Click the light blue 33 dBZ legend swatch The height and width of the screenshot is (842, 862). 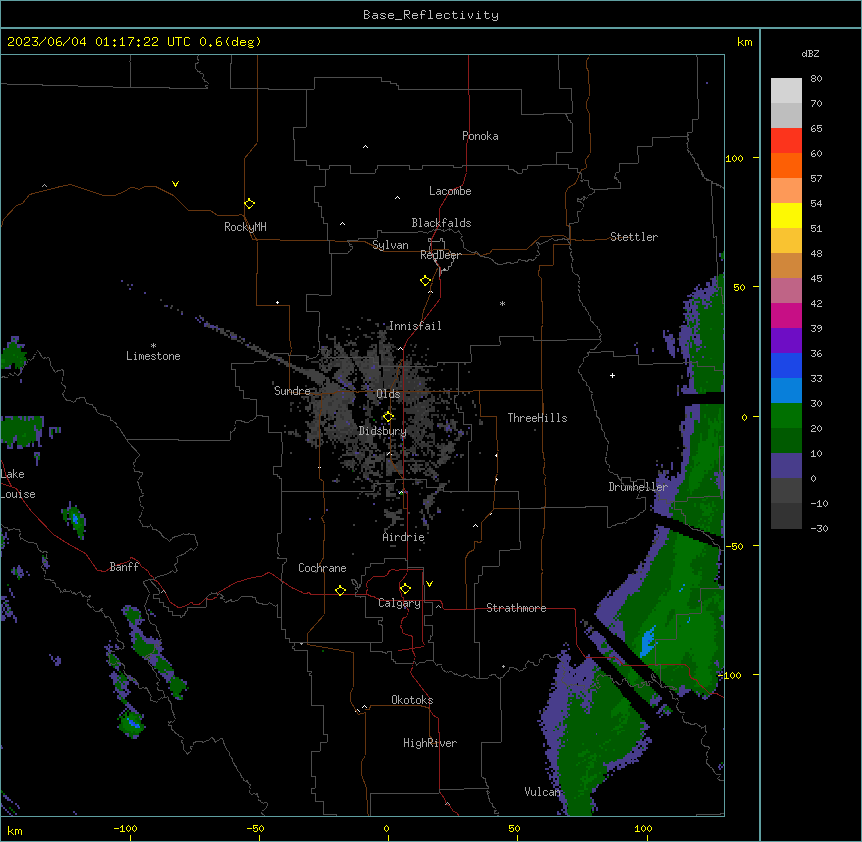(786, 390)
